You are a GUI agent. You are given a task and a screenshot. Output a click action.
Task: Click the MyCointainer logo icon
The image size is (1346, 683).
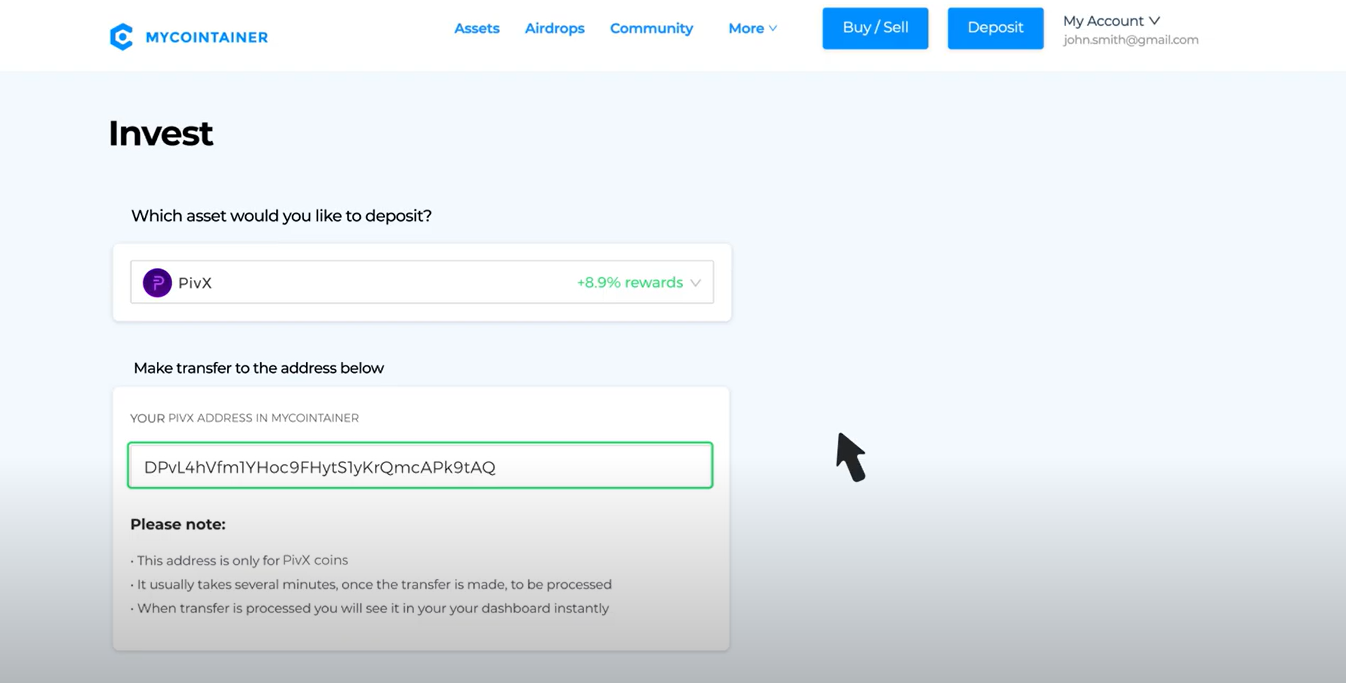point(121,36)
